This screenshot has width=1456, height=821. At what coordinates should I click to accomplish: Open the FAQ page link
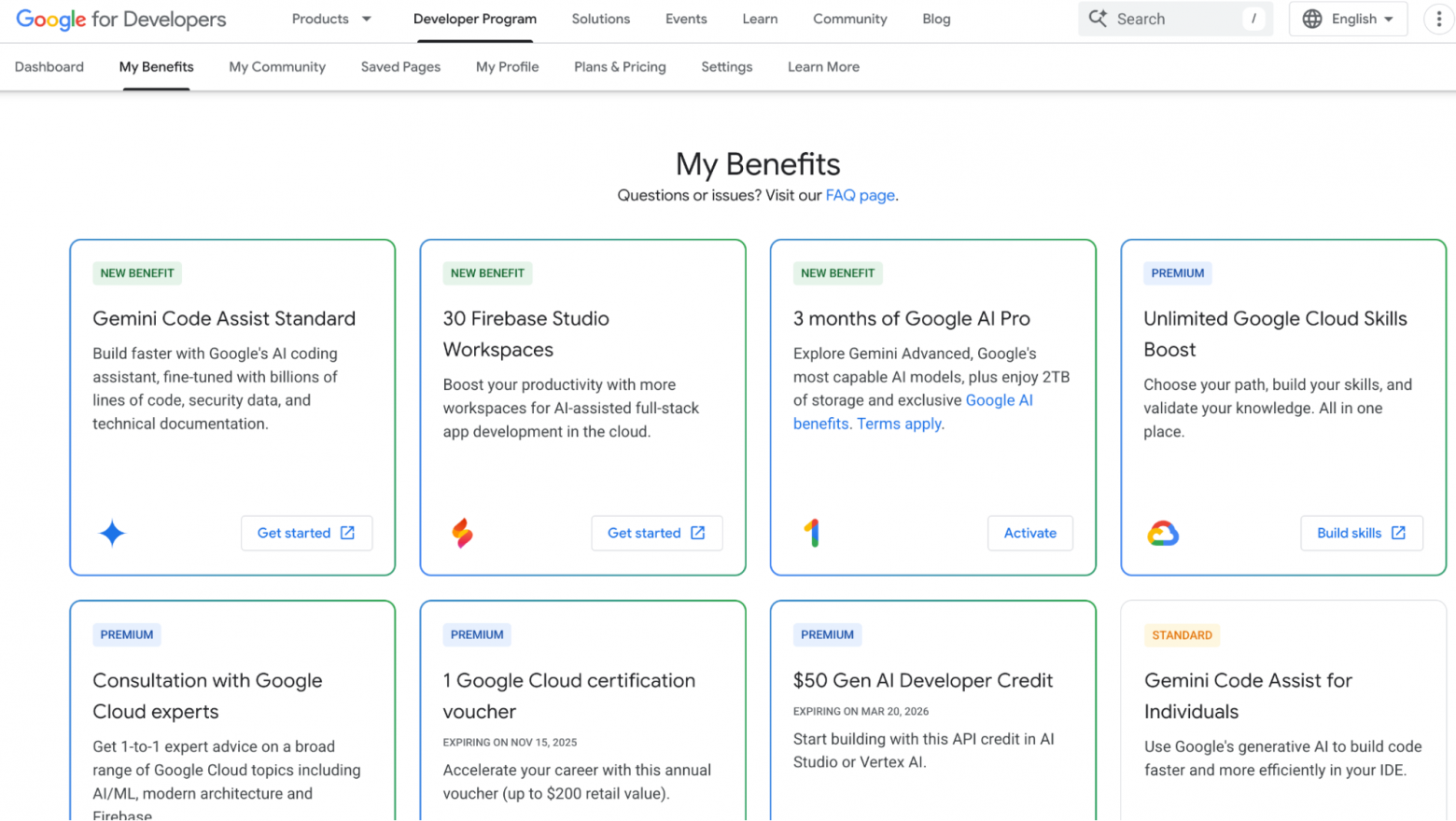pyautogui.click(x=859, y=195)
